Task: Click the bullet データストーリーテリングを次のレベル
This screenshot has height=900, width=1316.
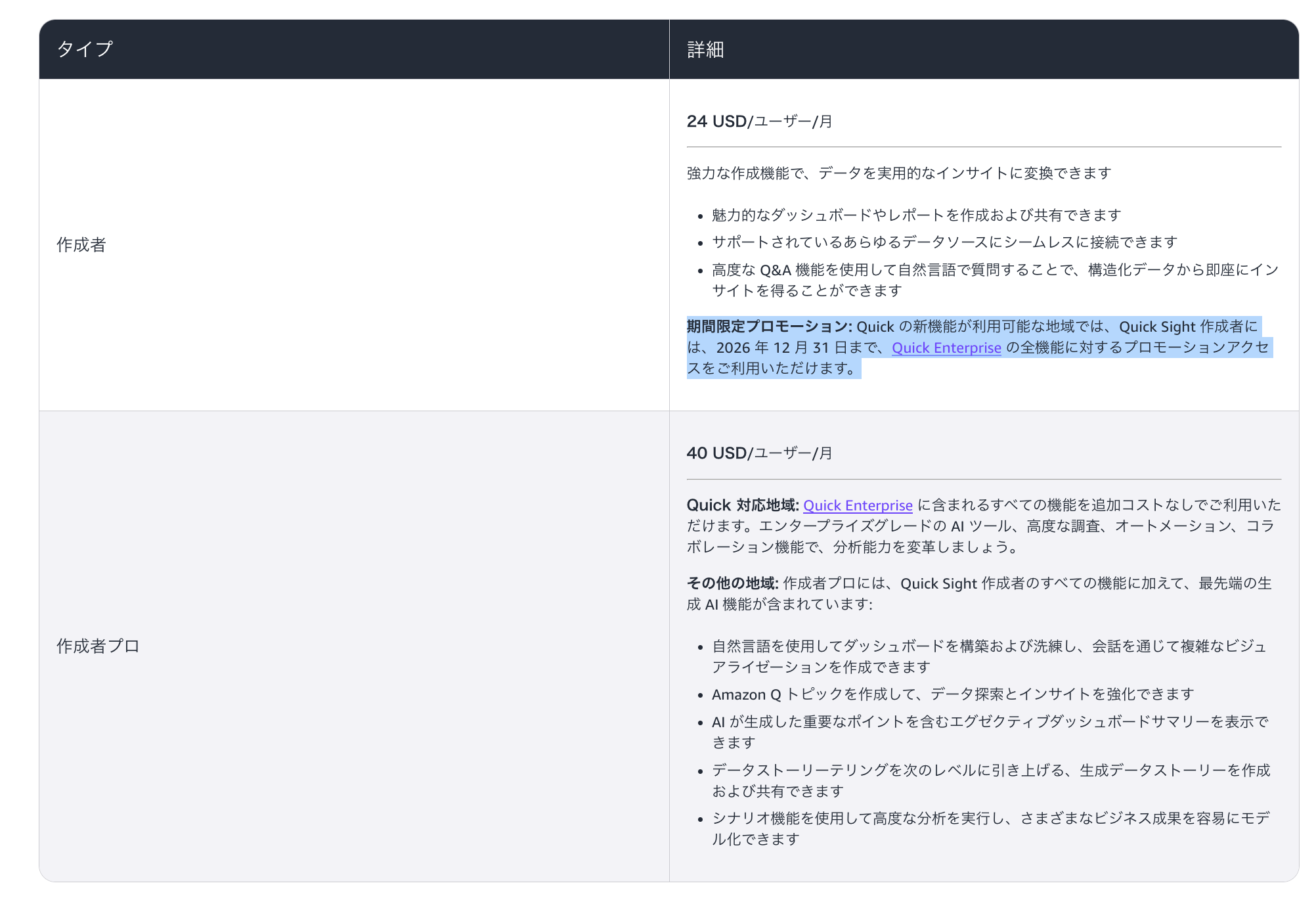Action: 992,780
